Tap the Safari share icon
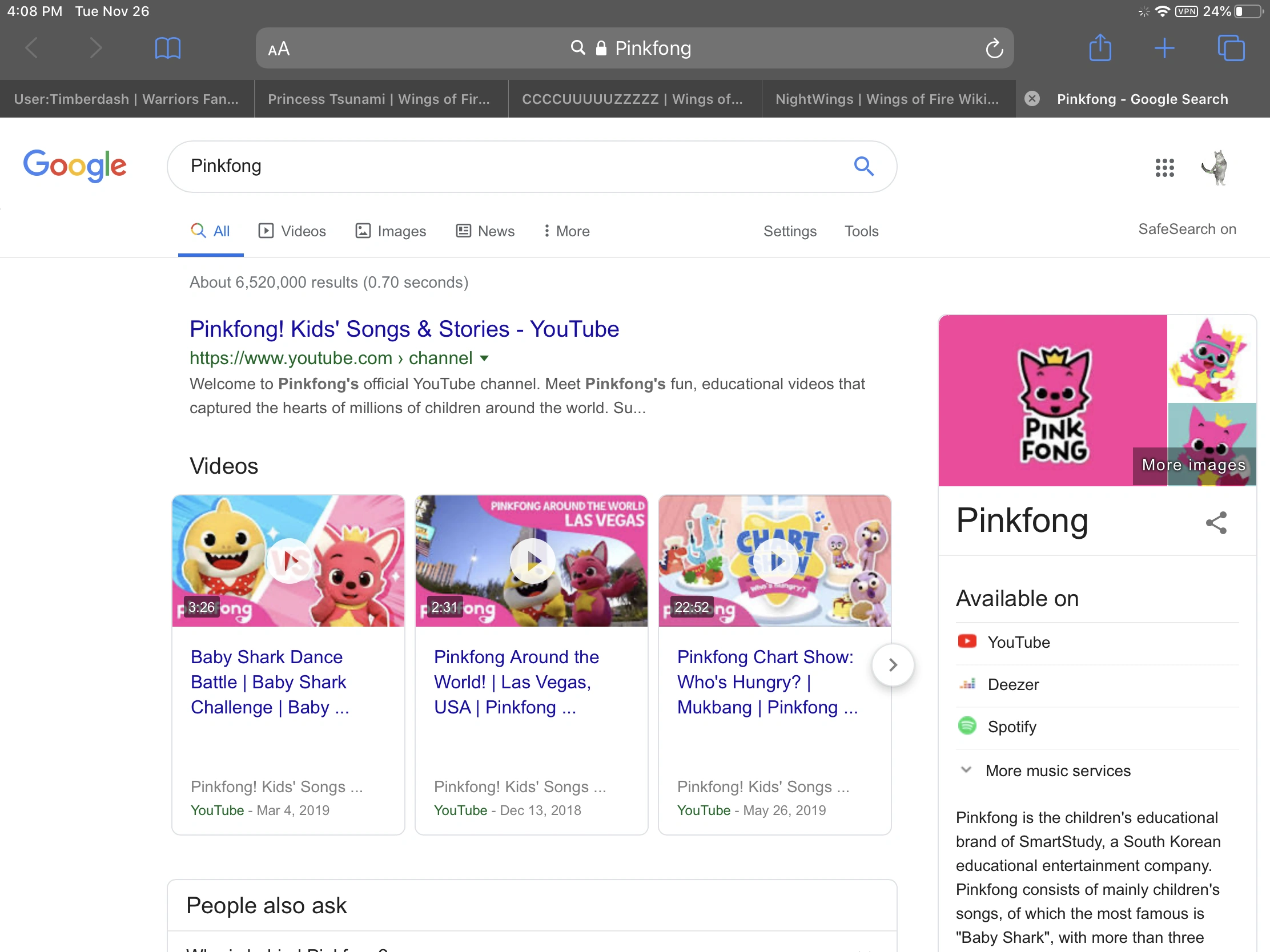The width and height of the screenshot is (1270, 952). [x=1099, y=48]
